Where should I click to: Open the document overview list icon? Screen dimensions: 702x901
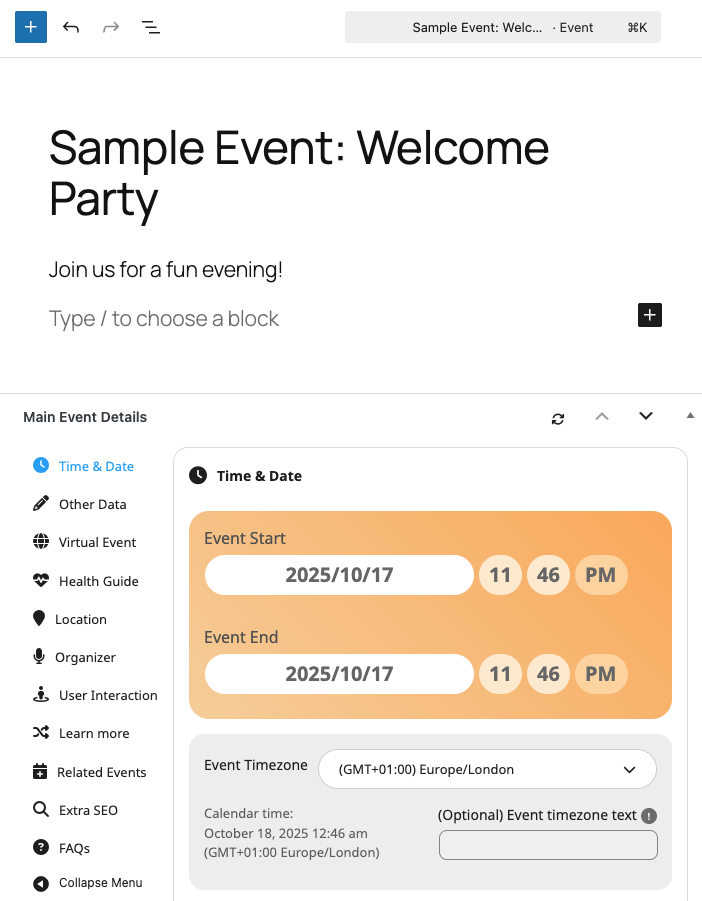150,27
